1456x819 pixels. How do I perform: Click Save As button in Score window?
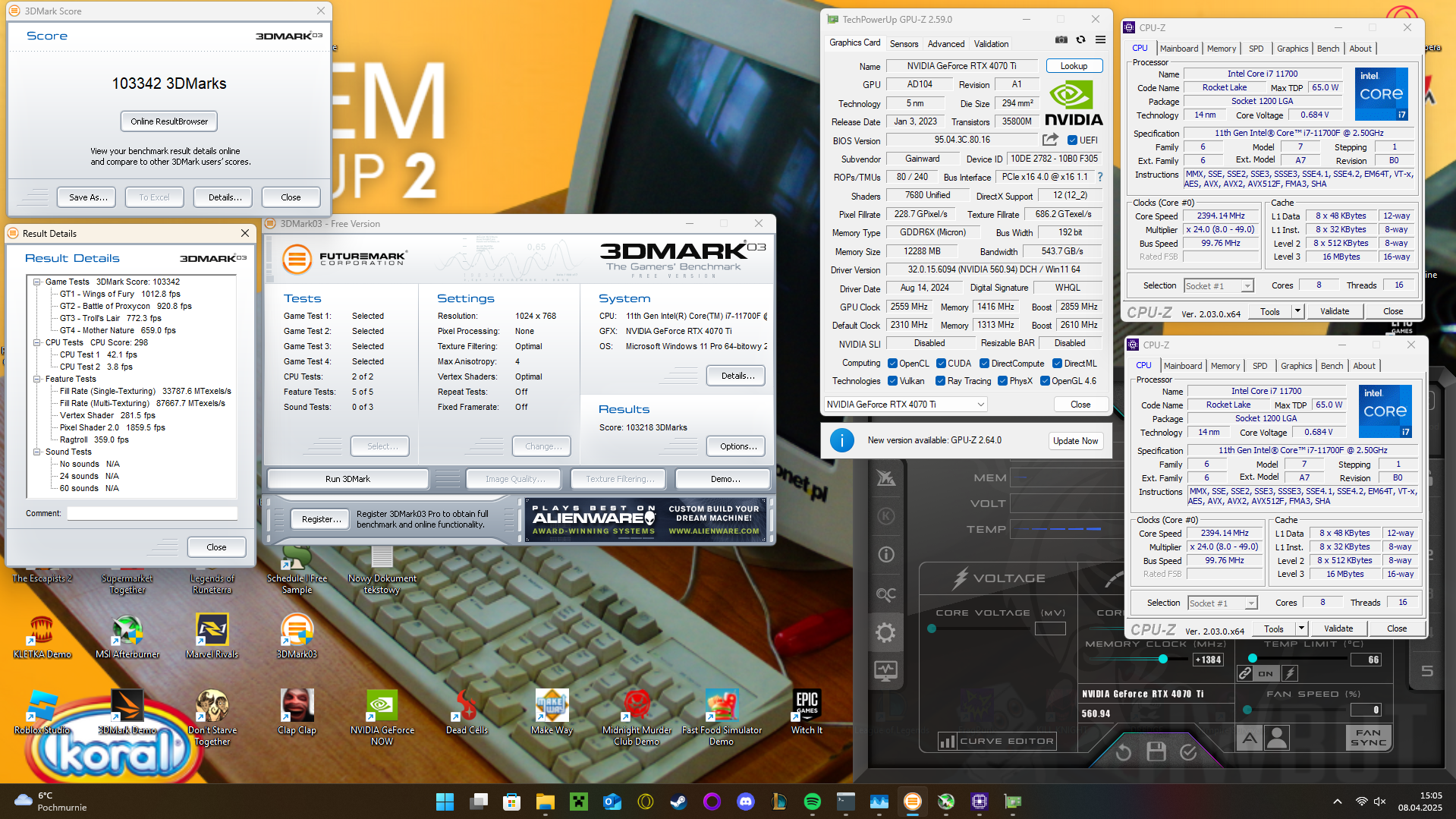click(x=88, y=197)
